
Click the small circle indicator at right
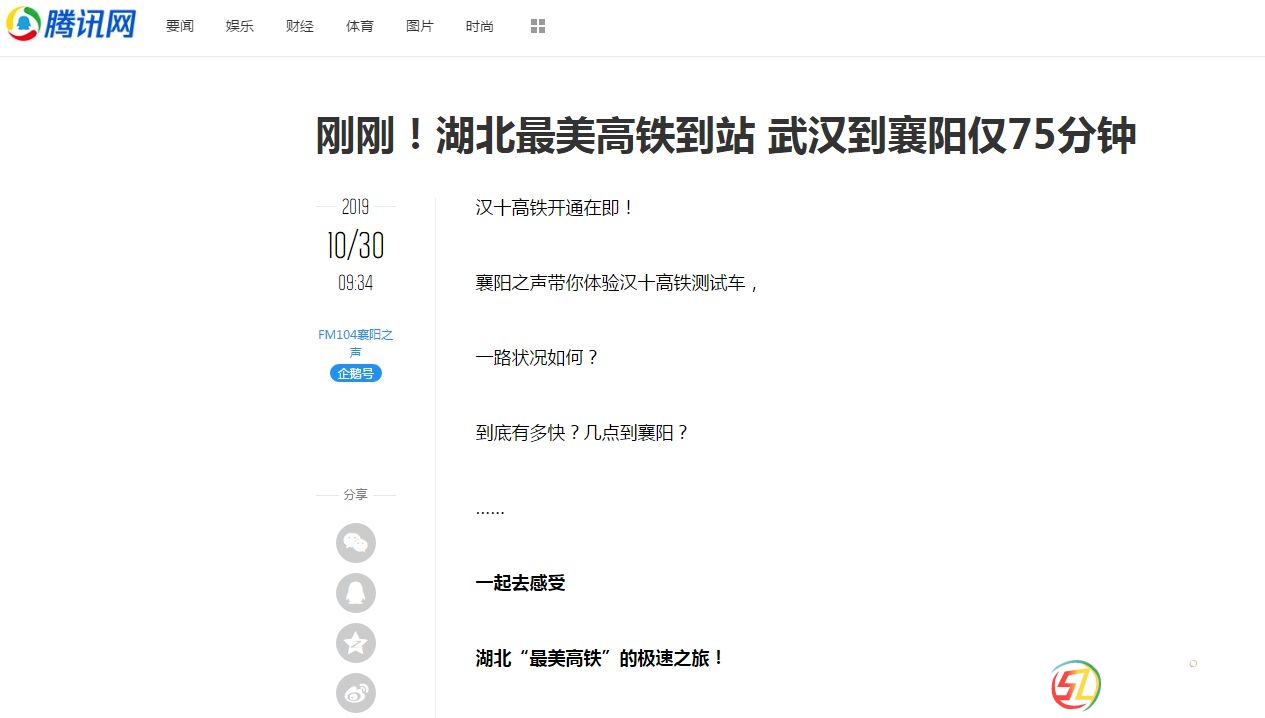(x=1193, y=664)
